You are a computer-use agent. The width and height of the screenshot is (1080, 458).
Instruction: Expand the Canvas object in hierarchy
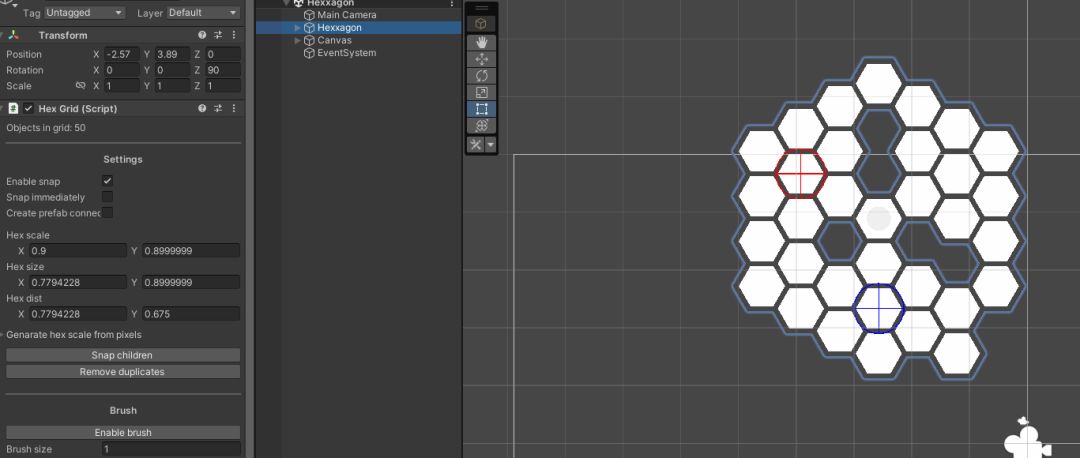point(297,41)
